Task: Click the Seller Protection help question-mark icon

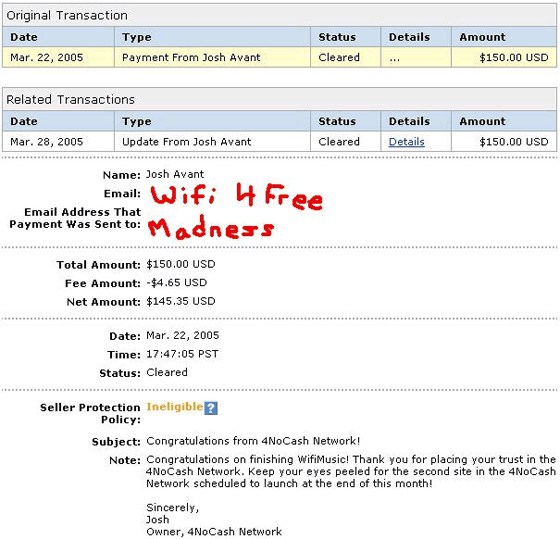Action: click(211, 408)
